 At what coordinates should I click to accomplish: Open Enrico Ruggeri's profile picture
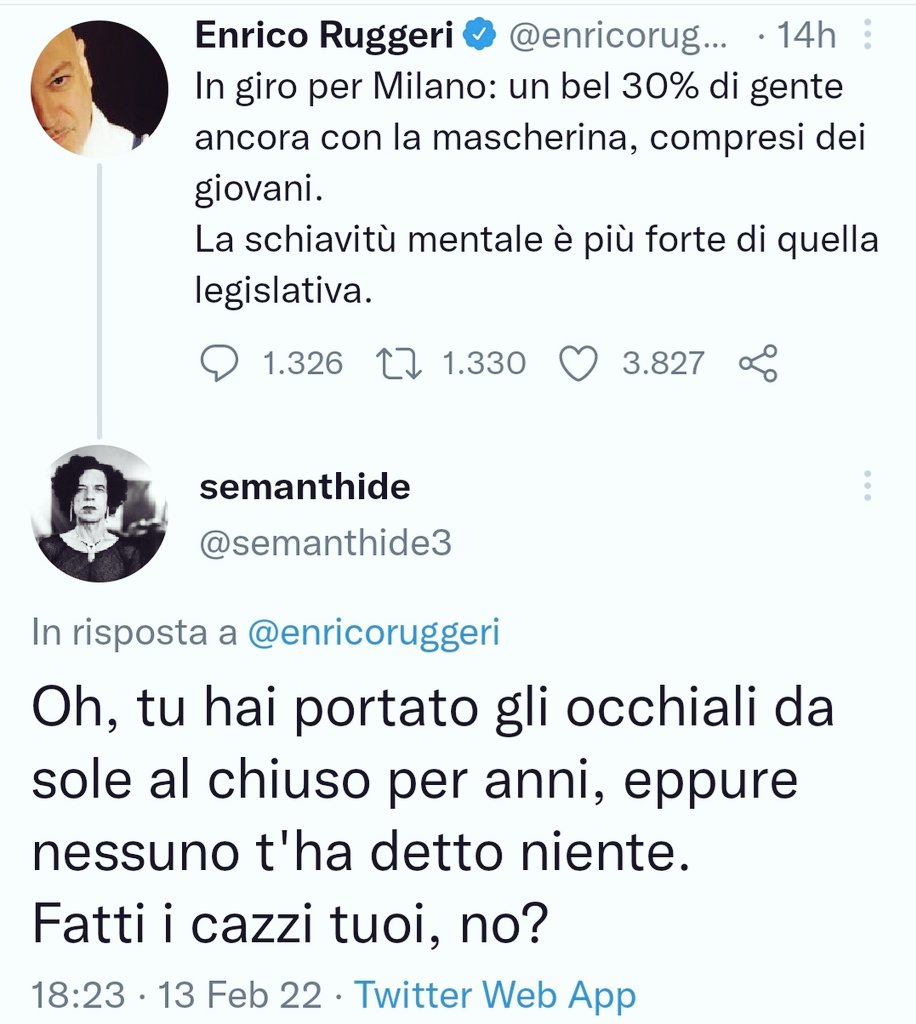(99, 88)
